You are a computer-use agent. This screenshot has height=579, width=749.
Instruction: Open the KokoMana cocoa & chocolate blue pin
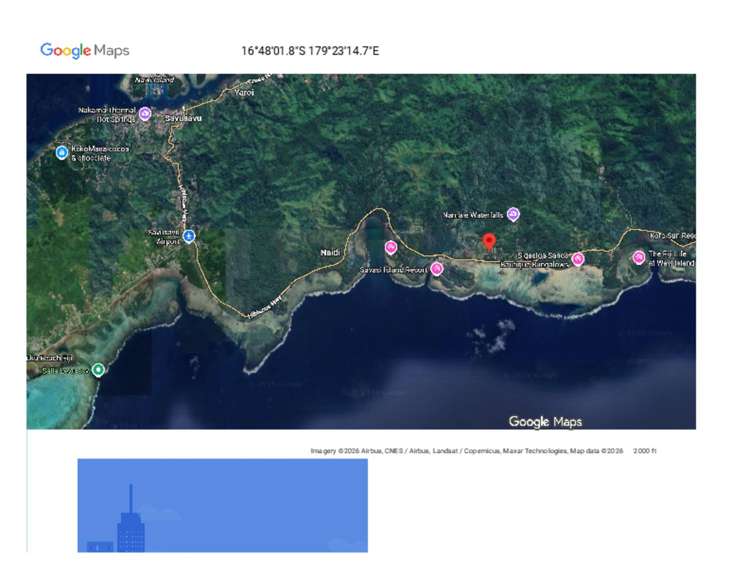(x=62, y=152)
